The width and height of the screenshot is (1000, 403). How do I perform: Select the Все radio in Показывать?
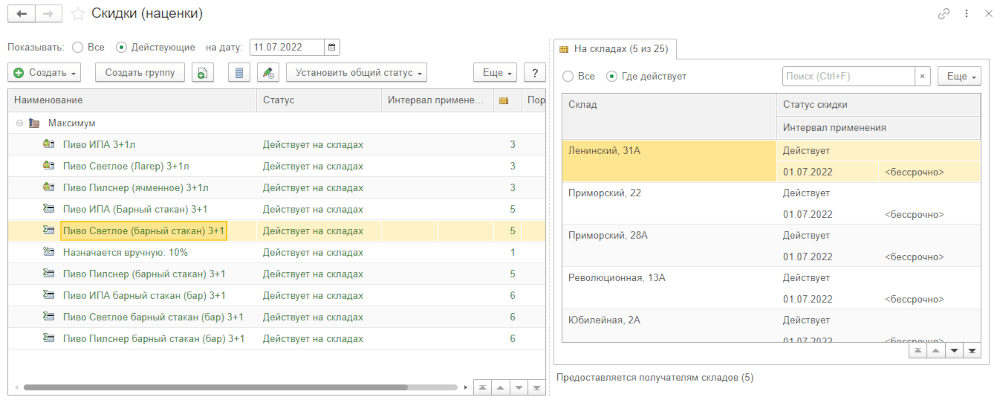pyautogui.click(x=78, y=46)
